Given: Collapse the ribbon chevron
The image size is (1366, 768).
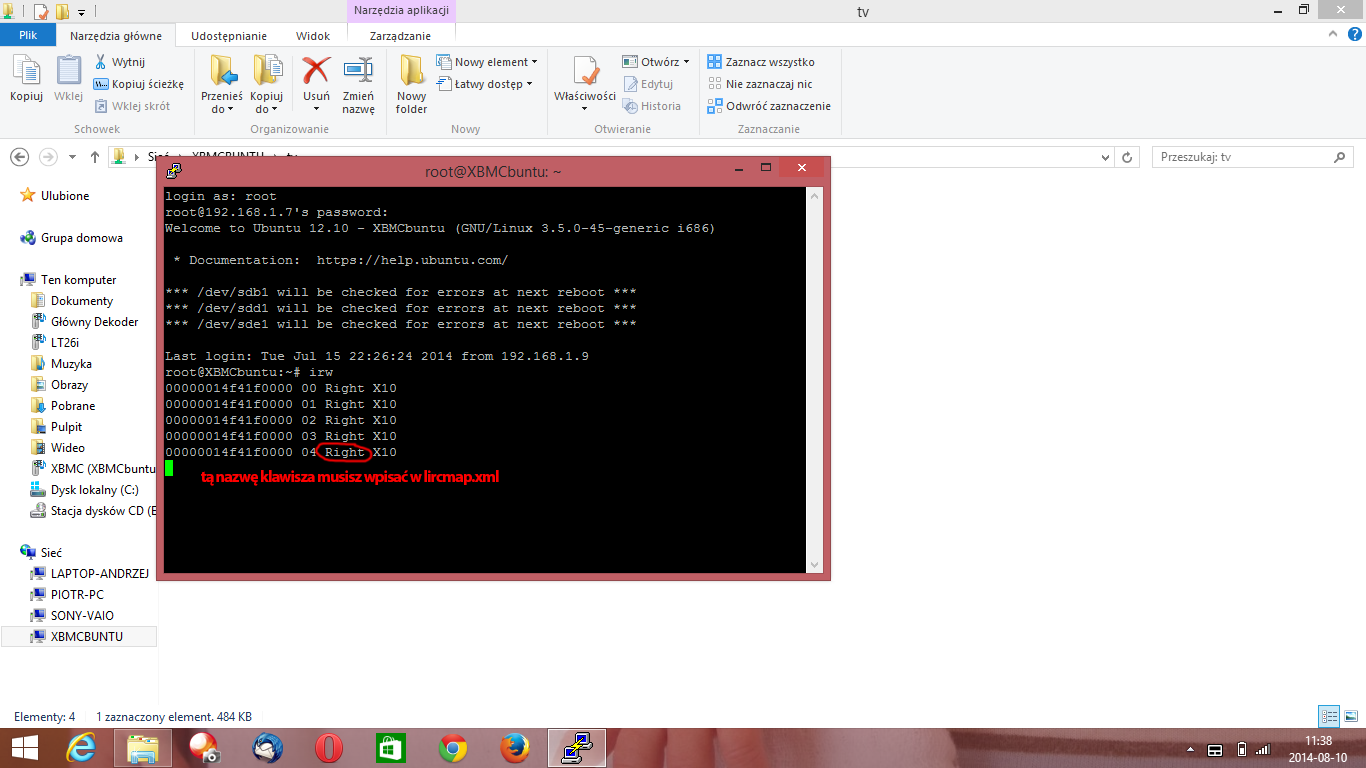Looking at the screenshot, I should [x=1335, y=35].
